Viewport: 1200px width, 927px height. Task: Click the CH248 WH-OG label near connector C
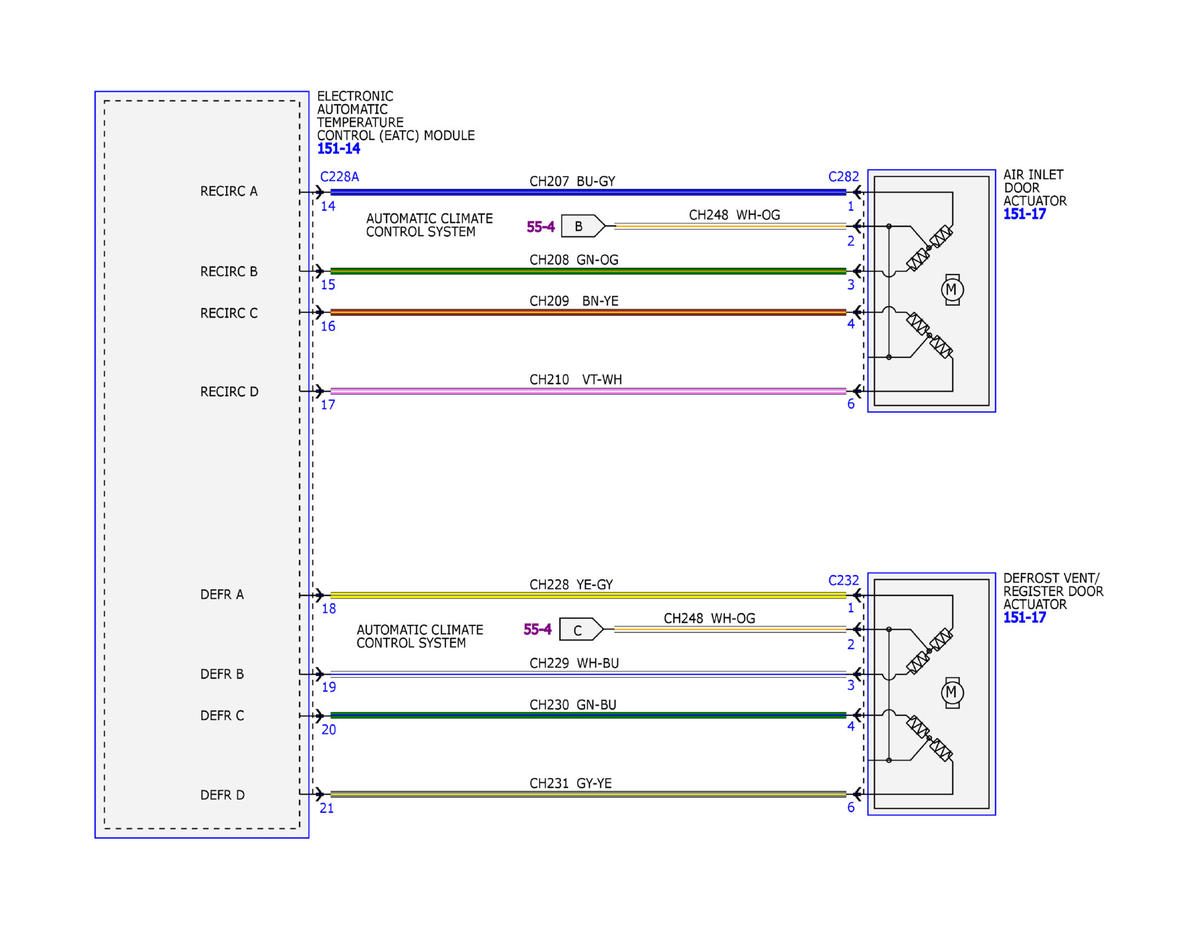710,618
